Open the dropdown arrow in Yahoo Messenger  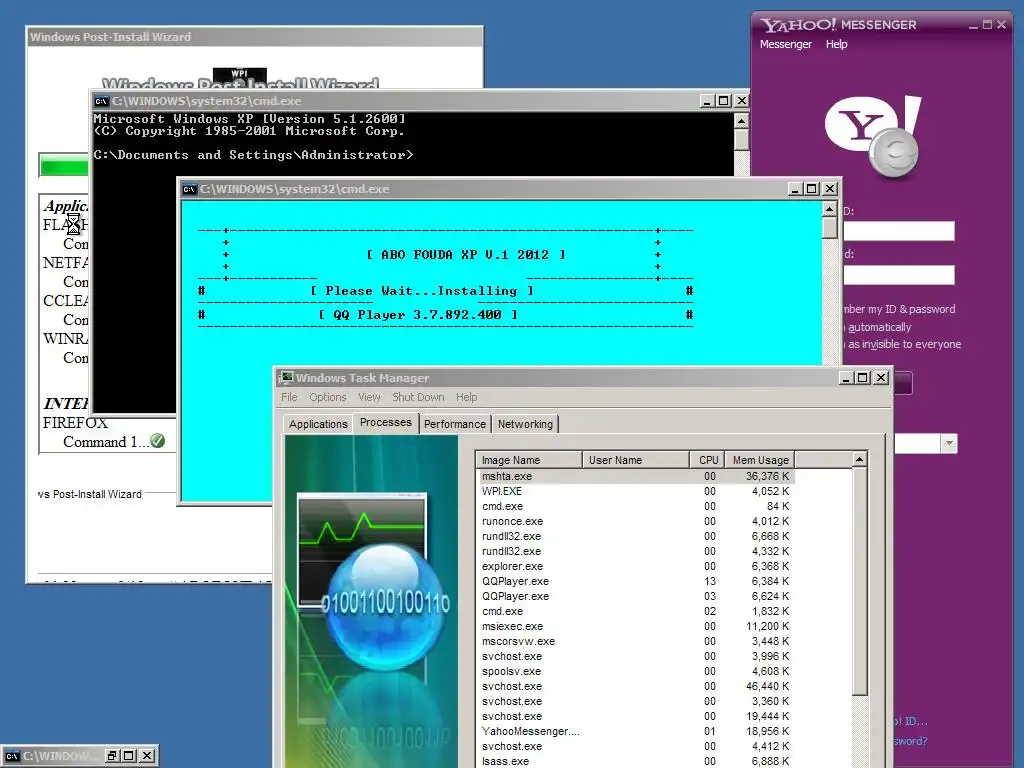(x=949, y=443)
